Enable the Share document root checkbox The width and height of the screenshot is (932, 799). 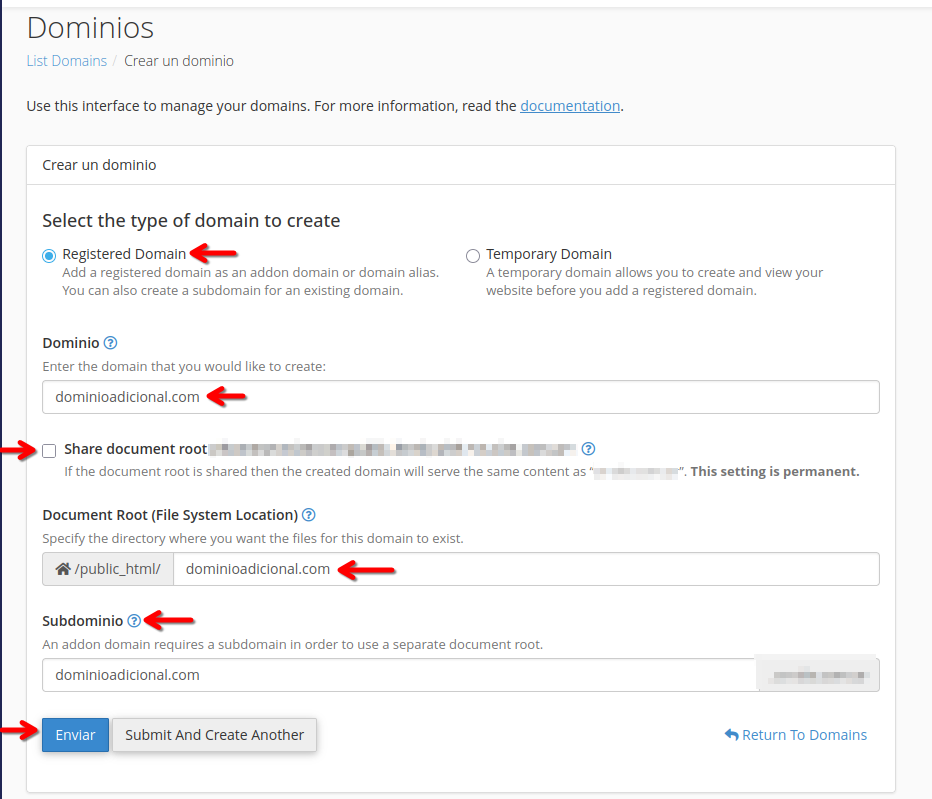tap(49, 451)
